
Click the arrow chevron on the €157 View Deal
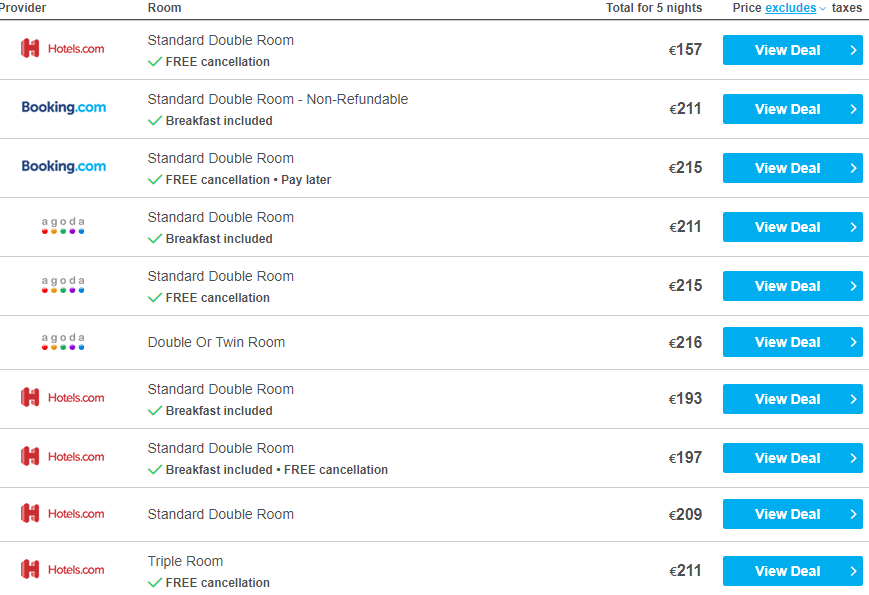click(853, 50)
